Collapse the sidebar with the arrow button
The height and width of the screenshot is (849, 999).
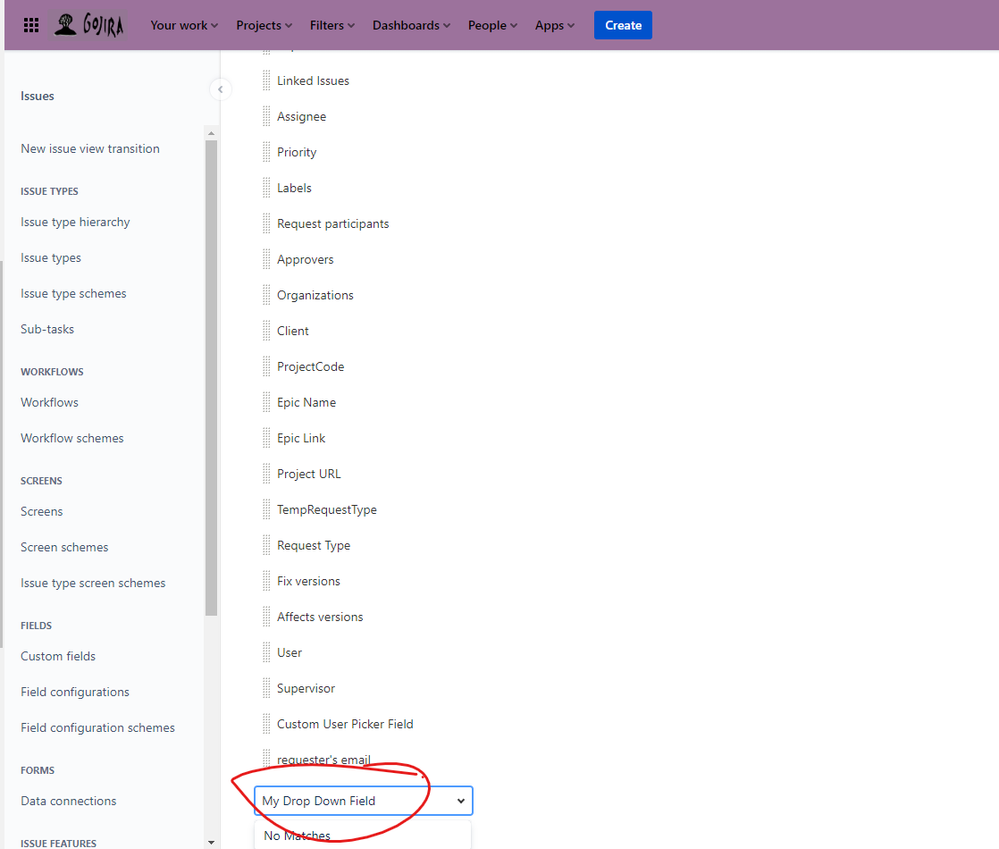pos(220,90)
